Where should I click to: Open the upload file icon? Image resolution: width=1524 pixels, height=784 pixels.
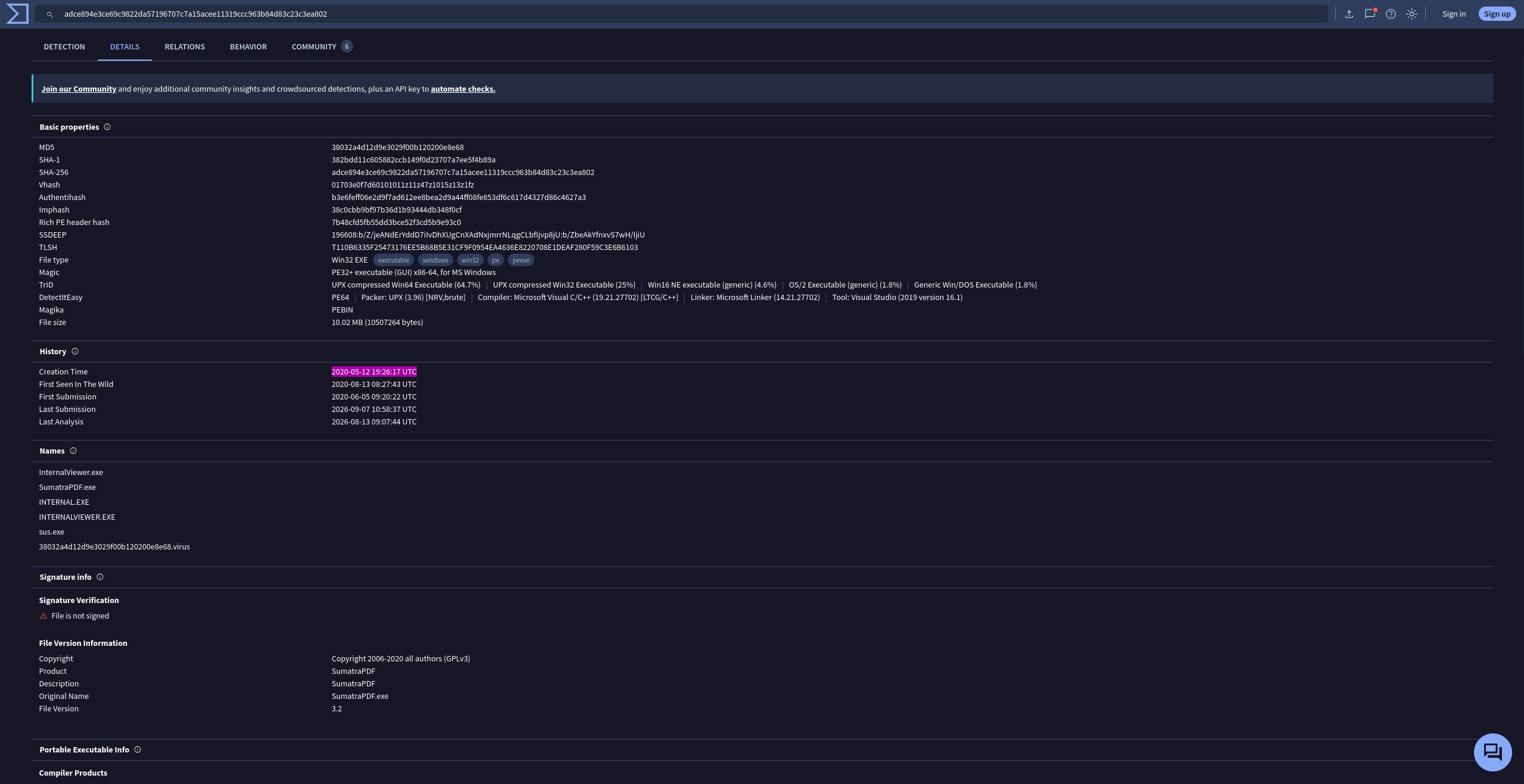coord(1349,14)
